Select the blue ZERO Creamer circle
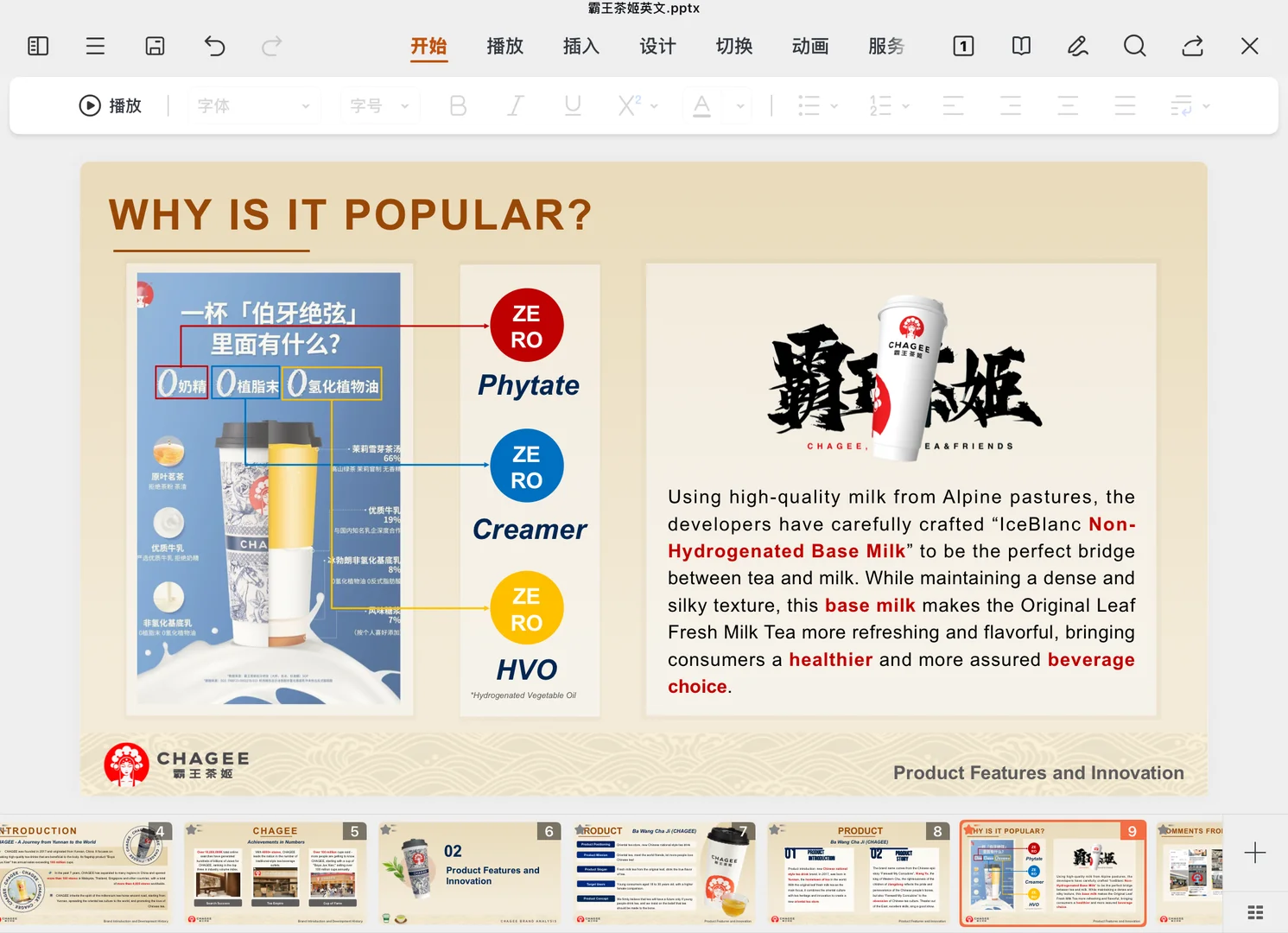This screenshot has width=1288, height=933. 527,466
